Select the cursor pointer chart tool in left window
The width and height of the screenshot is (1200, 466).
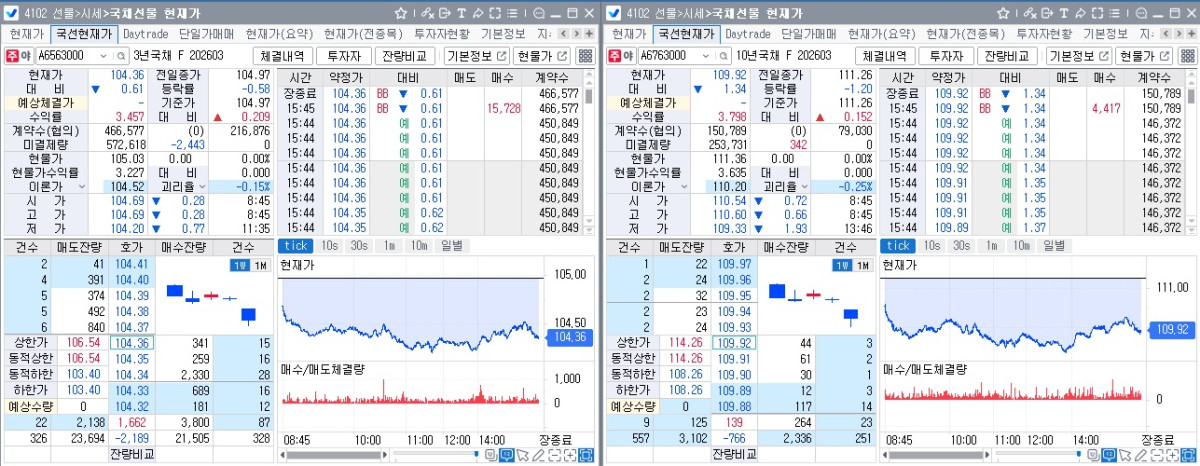523,455
